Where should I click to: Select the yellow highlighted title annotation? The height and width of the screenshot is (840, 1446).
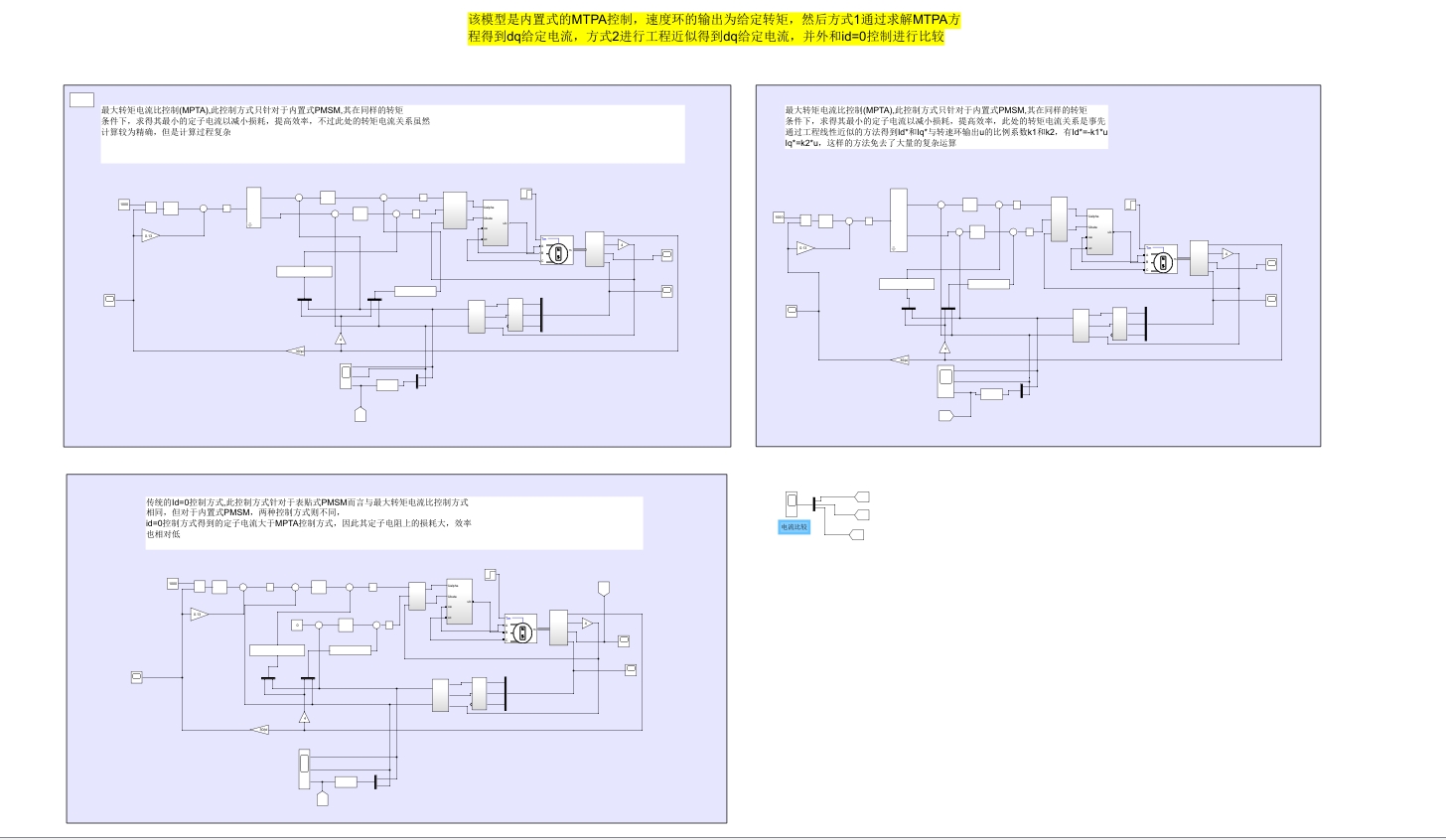pyautogui.click(x=714, y=28)
